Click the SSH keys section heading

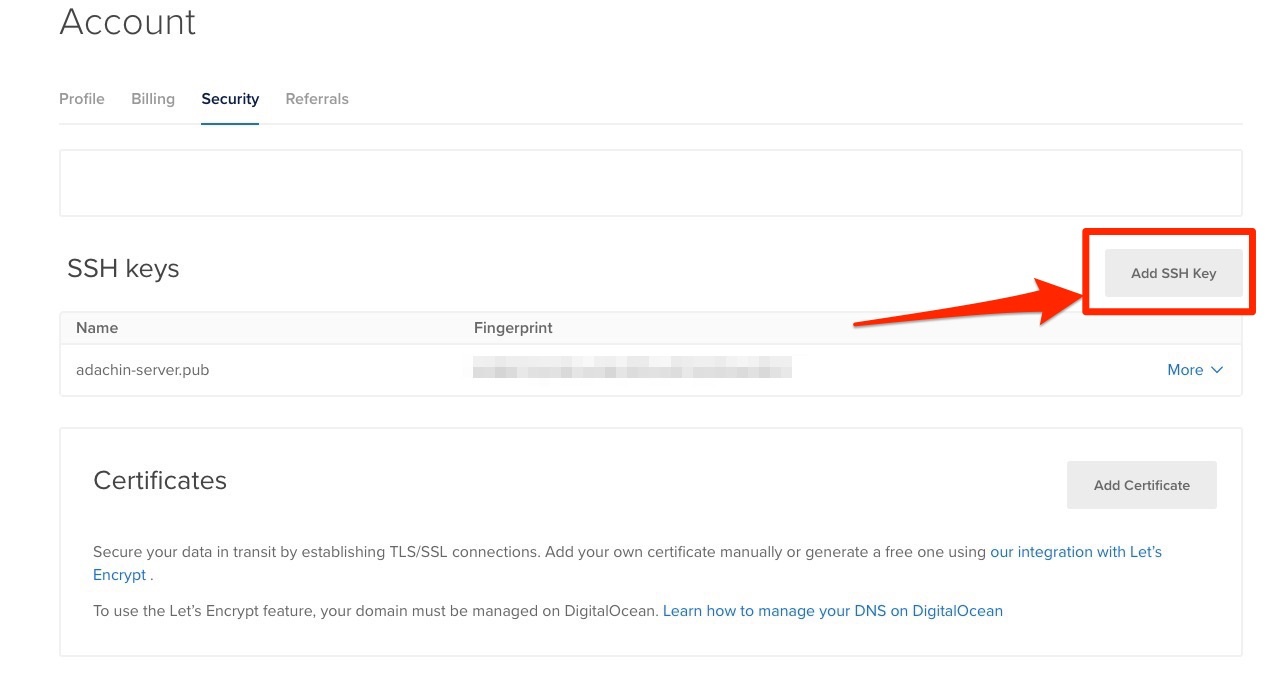point(123,268)
